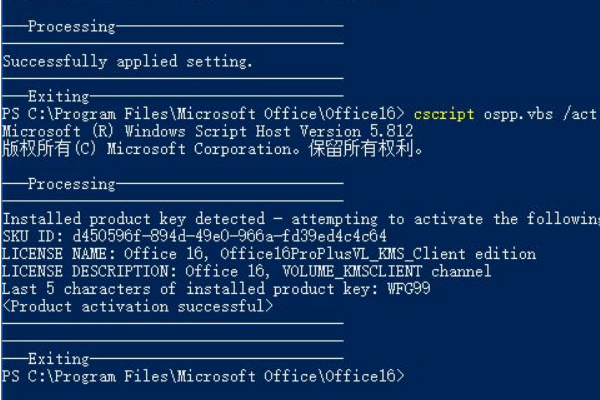Click "Processing" header above "Successfully applied setting"

[71, 27]
